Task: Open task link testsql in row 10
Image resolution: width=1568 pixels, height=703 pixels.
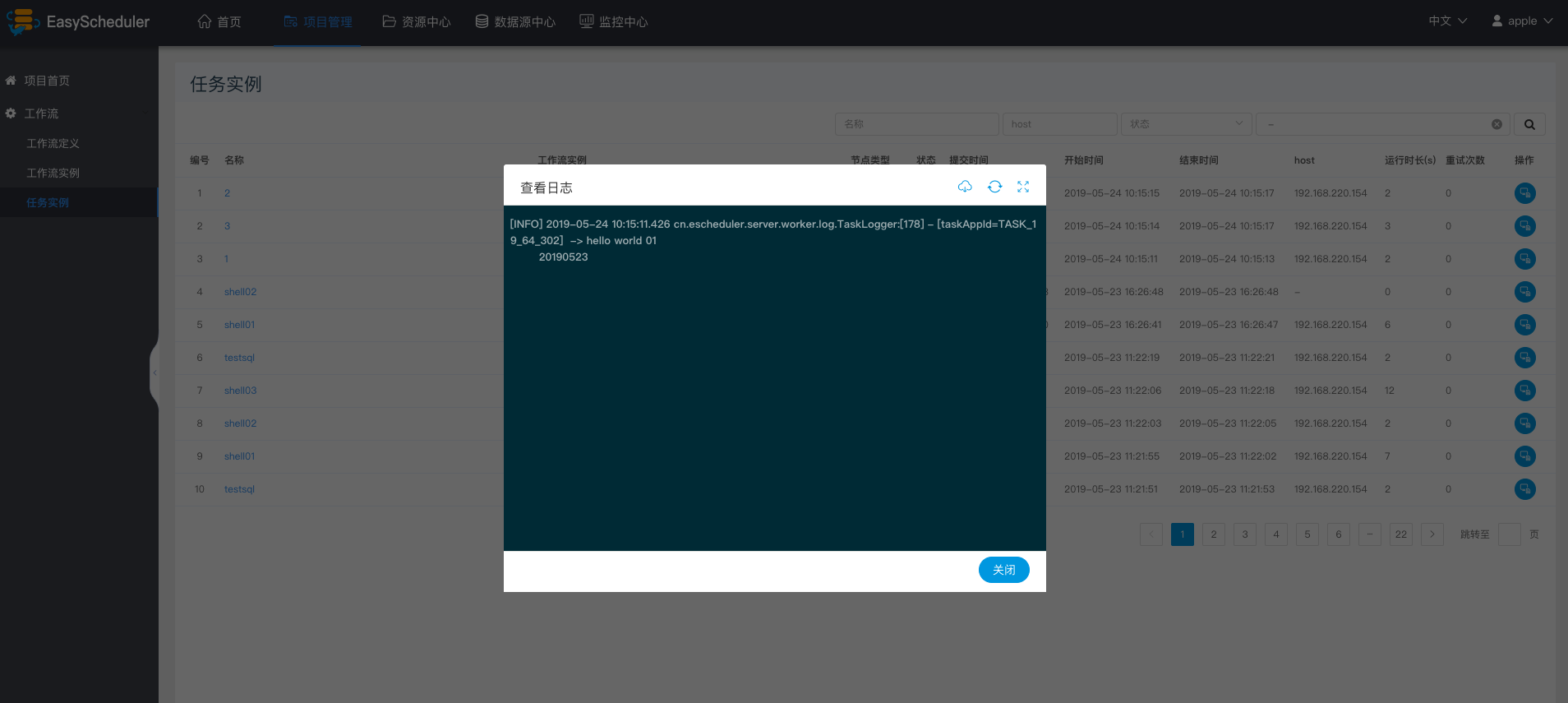Action: pyautogui.click(x=239, y=489)
